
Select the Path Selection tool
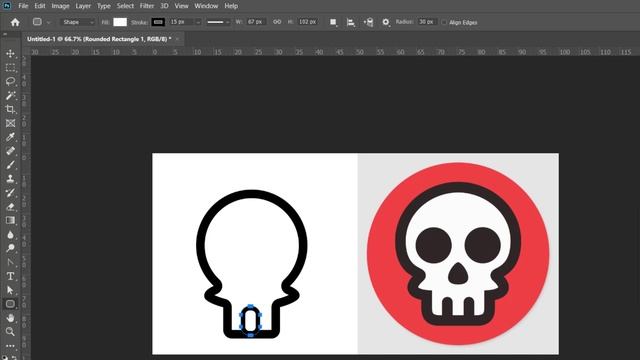tap(10, 290)
